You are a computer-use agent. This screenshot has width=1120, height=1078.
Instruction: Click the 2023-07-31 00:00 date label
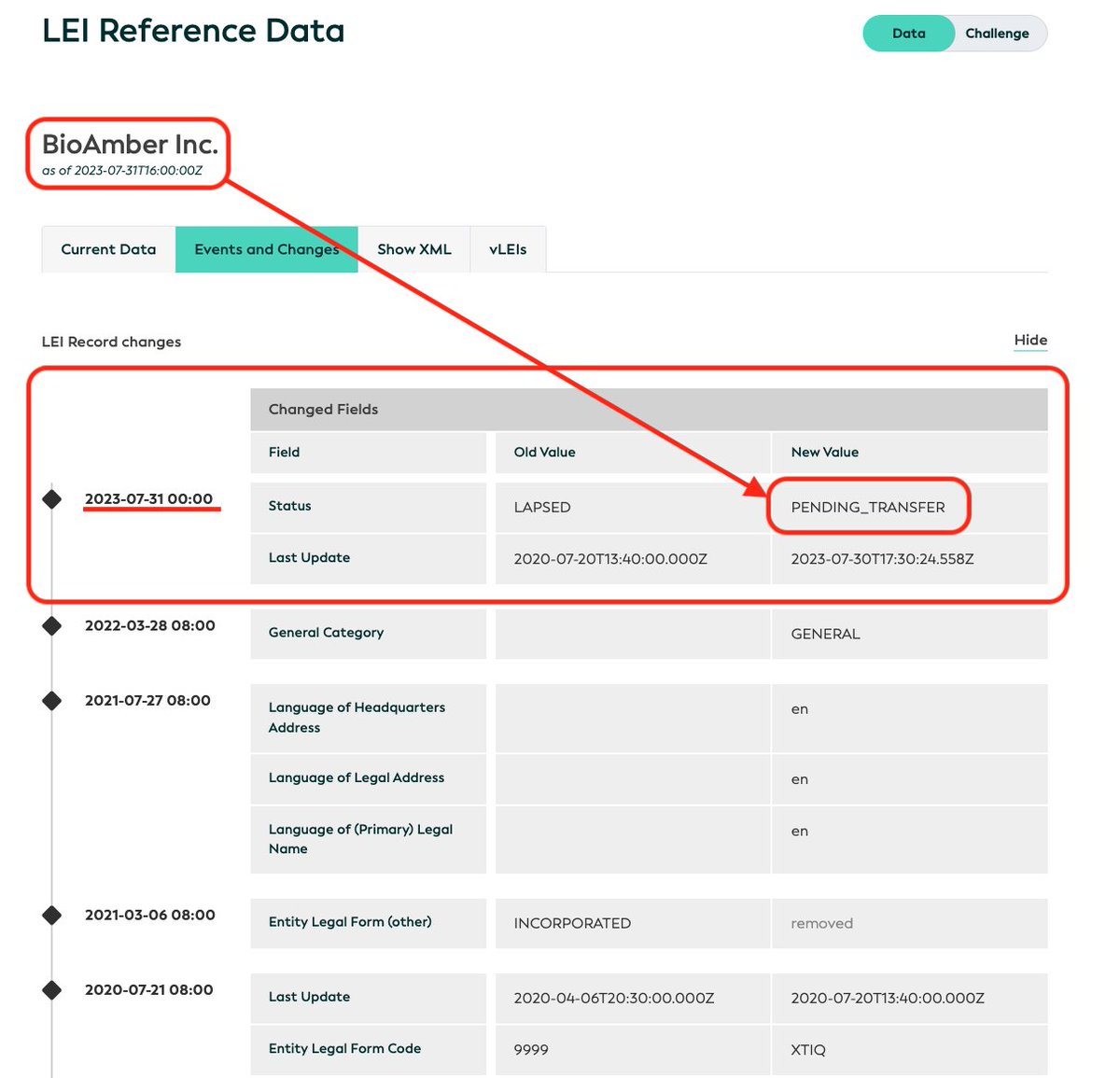(149, 499)
